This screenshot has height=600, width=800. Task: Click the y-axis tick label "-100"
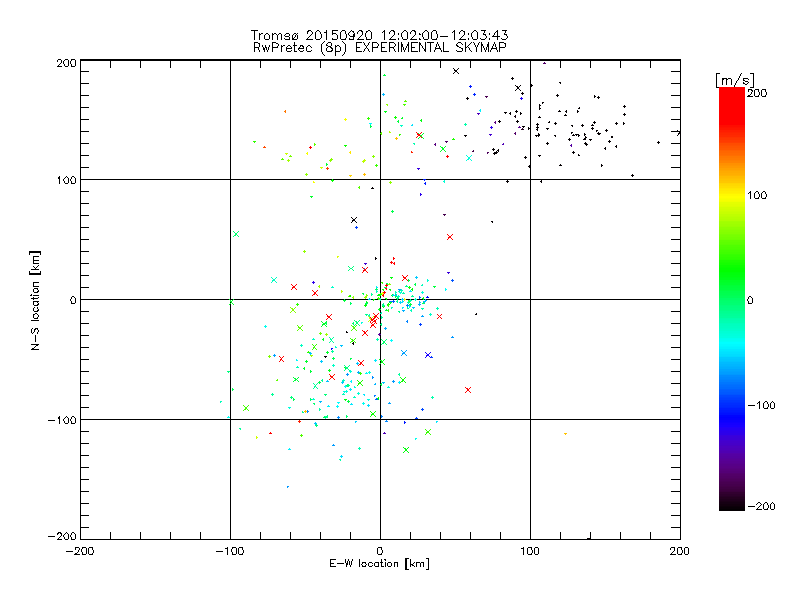tap(62, 420)
